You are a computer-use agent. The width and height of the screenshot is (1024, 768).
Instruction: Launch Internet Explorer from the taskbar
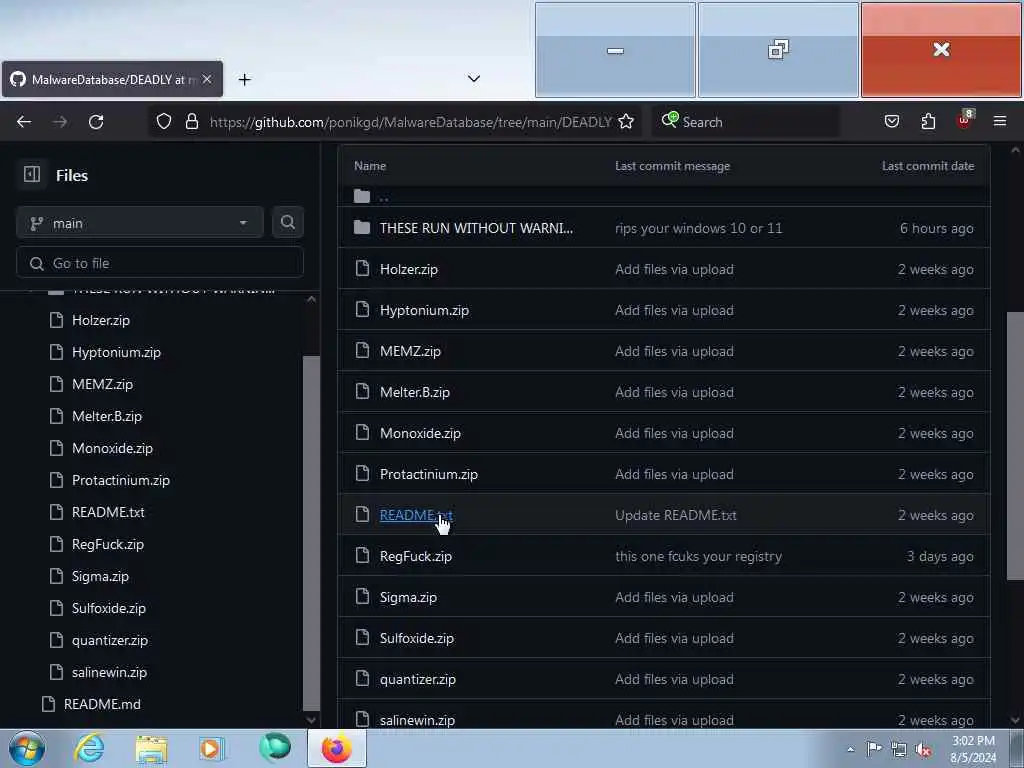(89, 748)
